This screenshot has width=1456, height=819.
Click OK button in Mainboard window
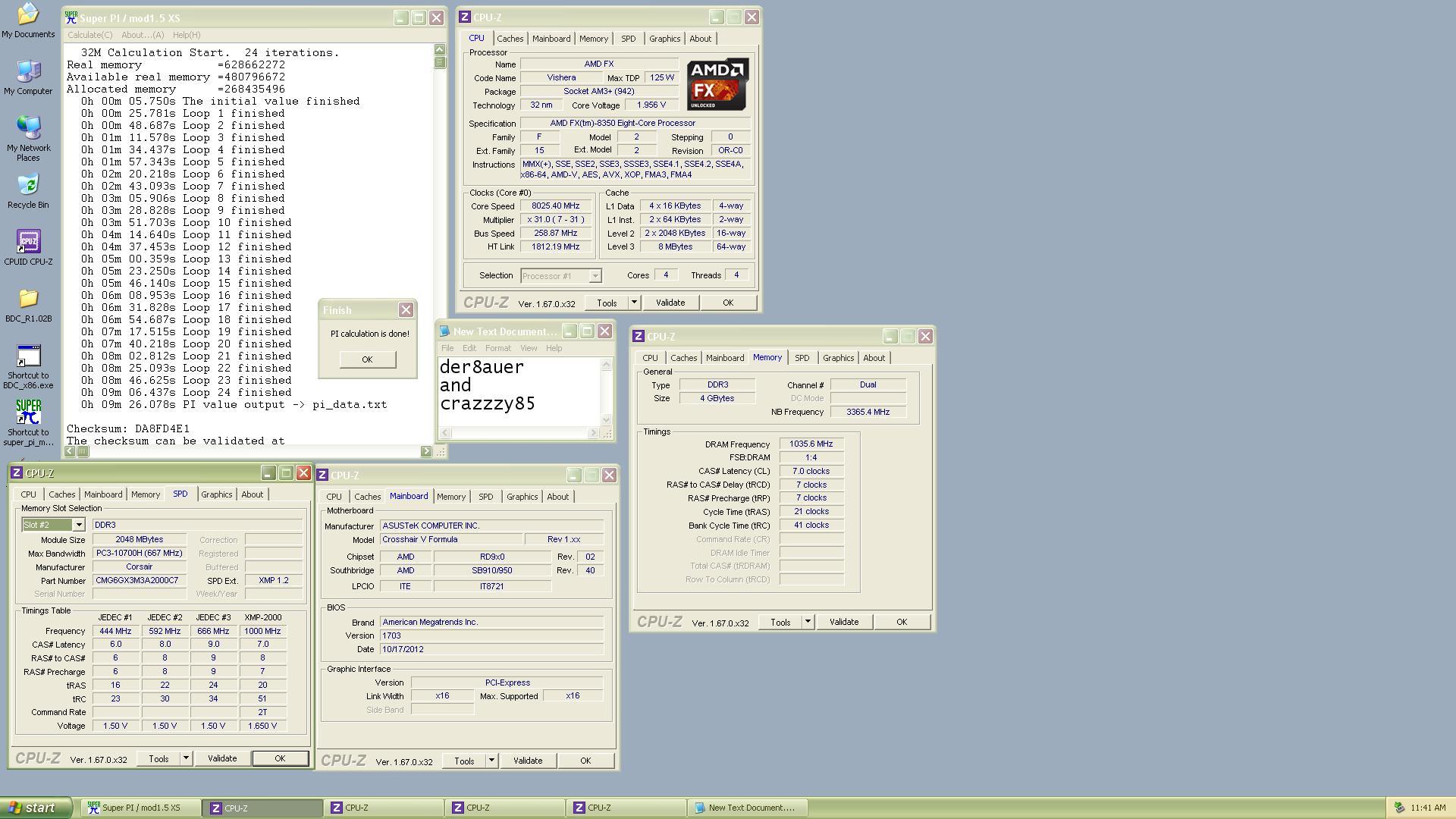[585, 761]
